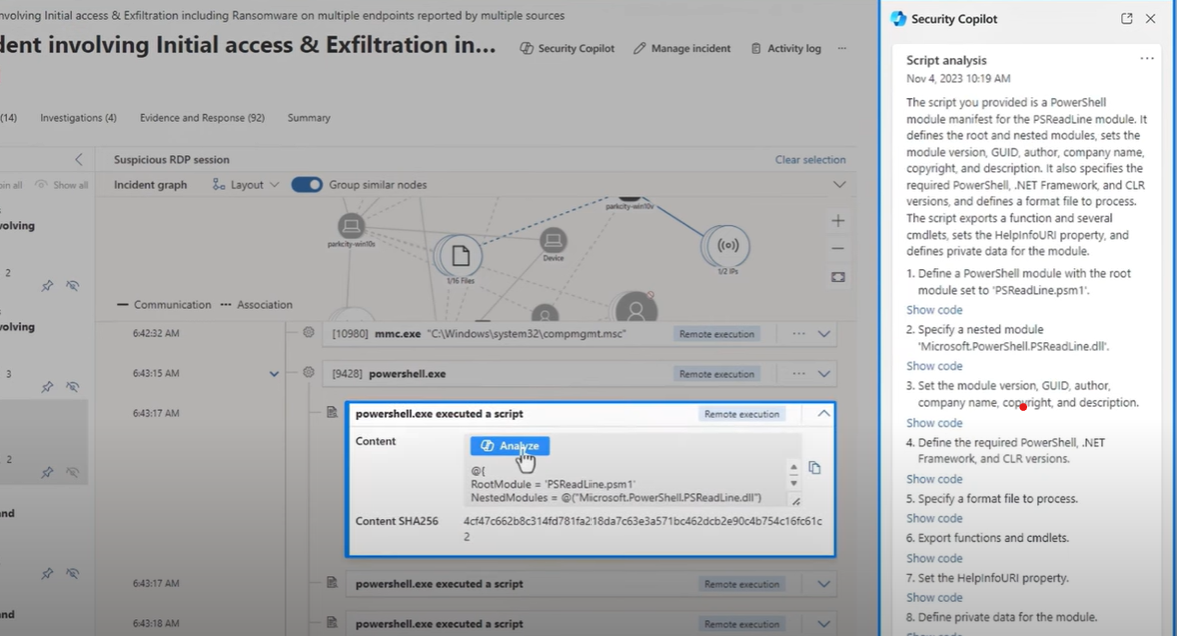Screen dimensions: 1178x636
Task: Open the Summary tab
Action: coord(309,118)
